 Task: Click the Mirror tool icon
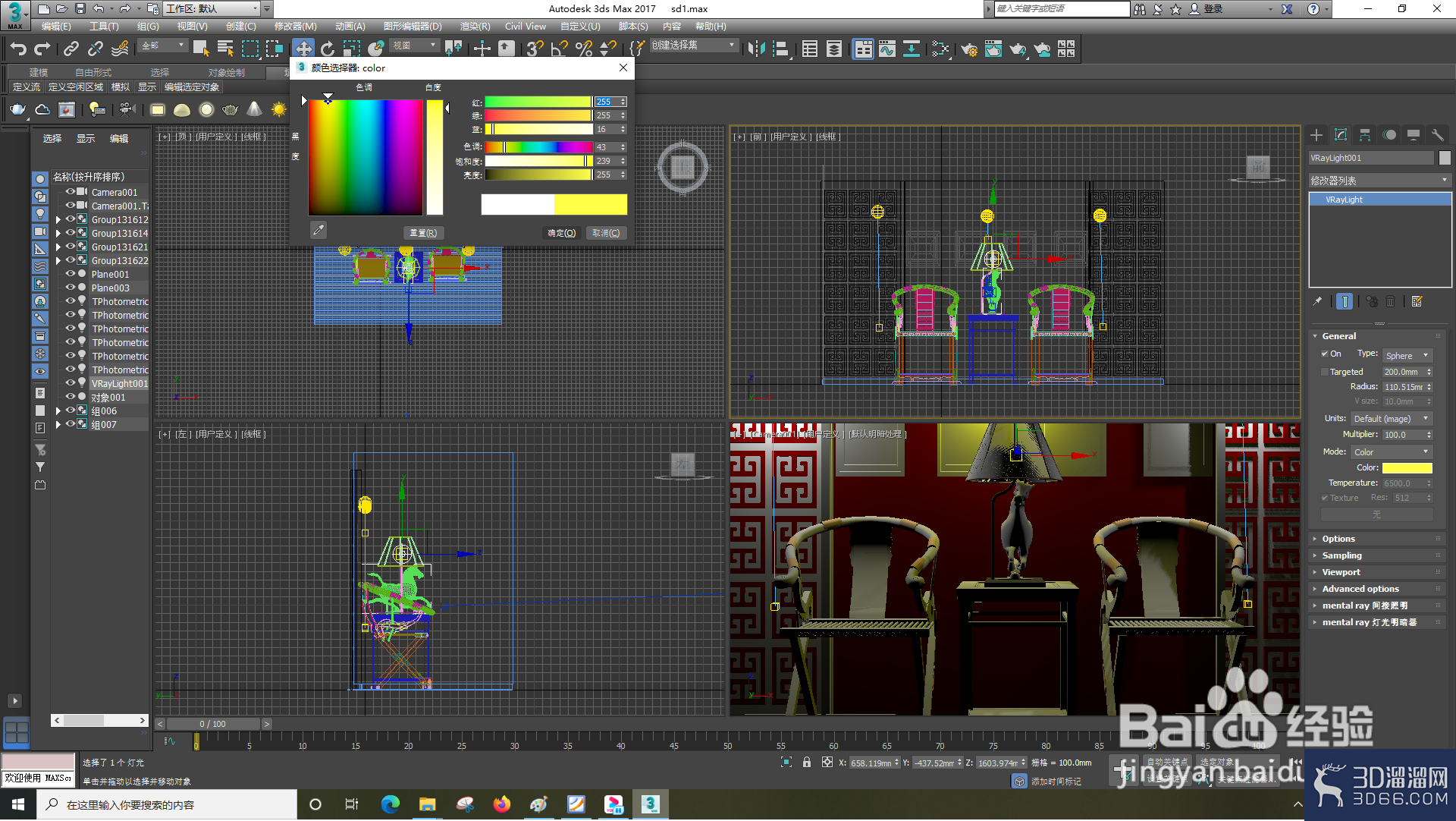pyautogui.click(x=756, y=49)
